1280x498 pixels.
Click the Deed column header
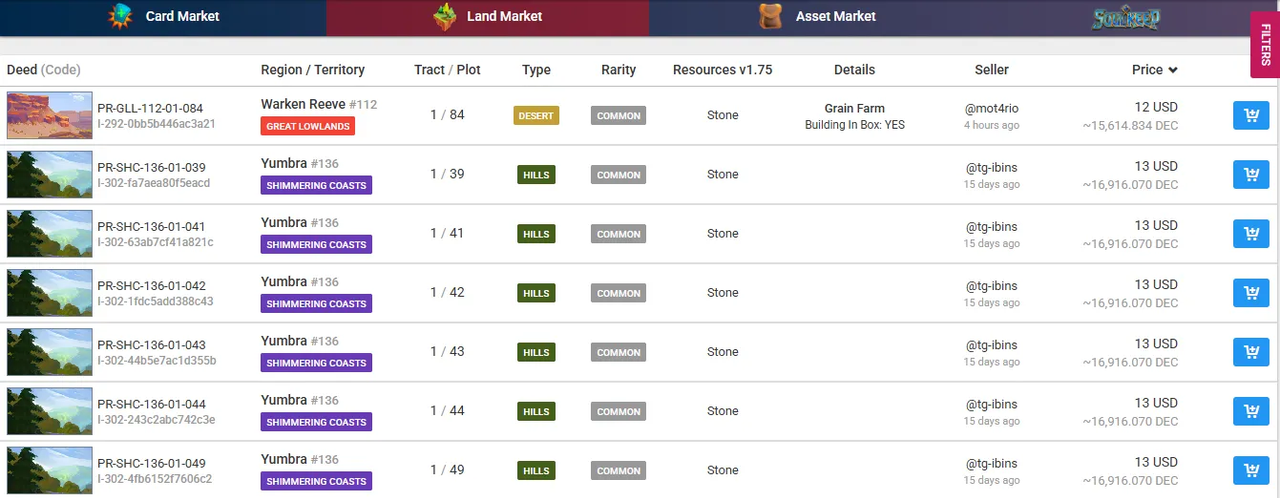pyautogui.click(x=44, y=70)
